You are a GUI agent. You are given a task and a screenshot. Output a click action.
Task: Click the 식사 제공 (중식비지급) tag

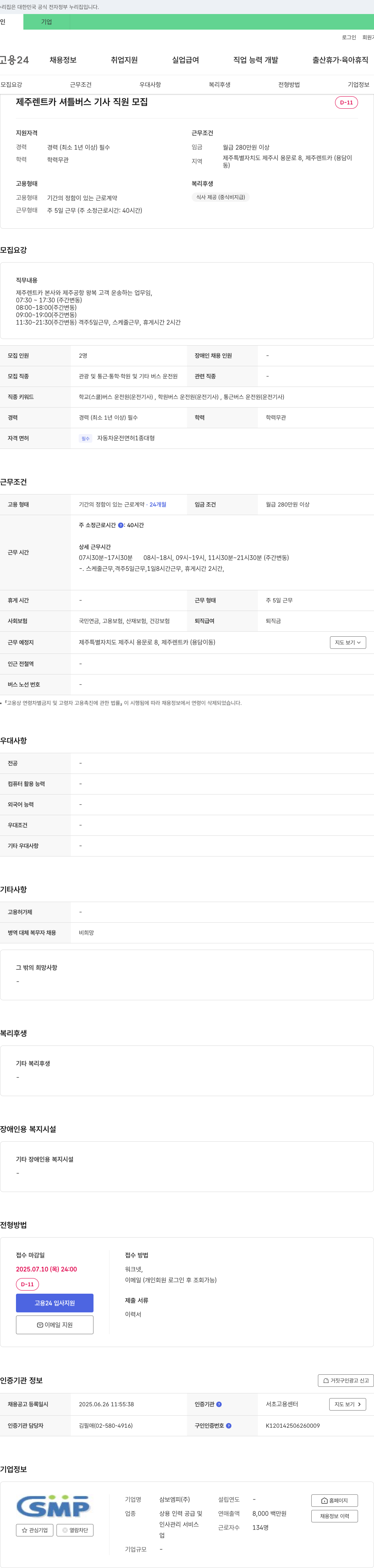tap(220, 197)
